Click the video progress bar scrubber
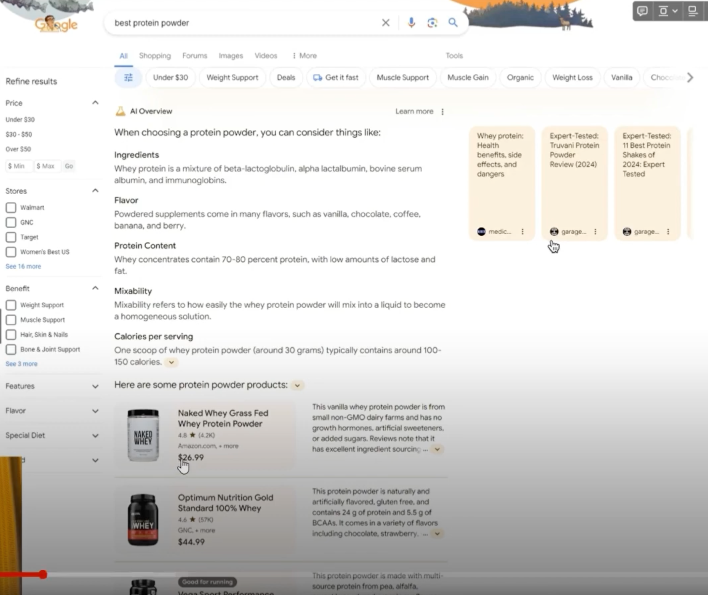This screenshot has height=595, width=708. pos(42,574)
